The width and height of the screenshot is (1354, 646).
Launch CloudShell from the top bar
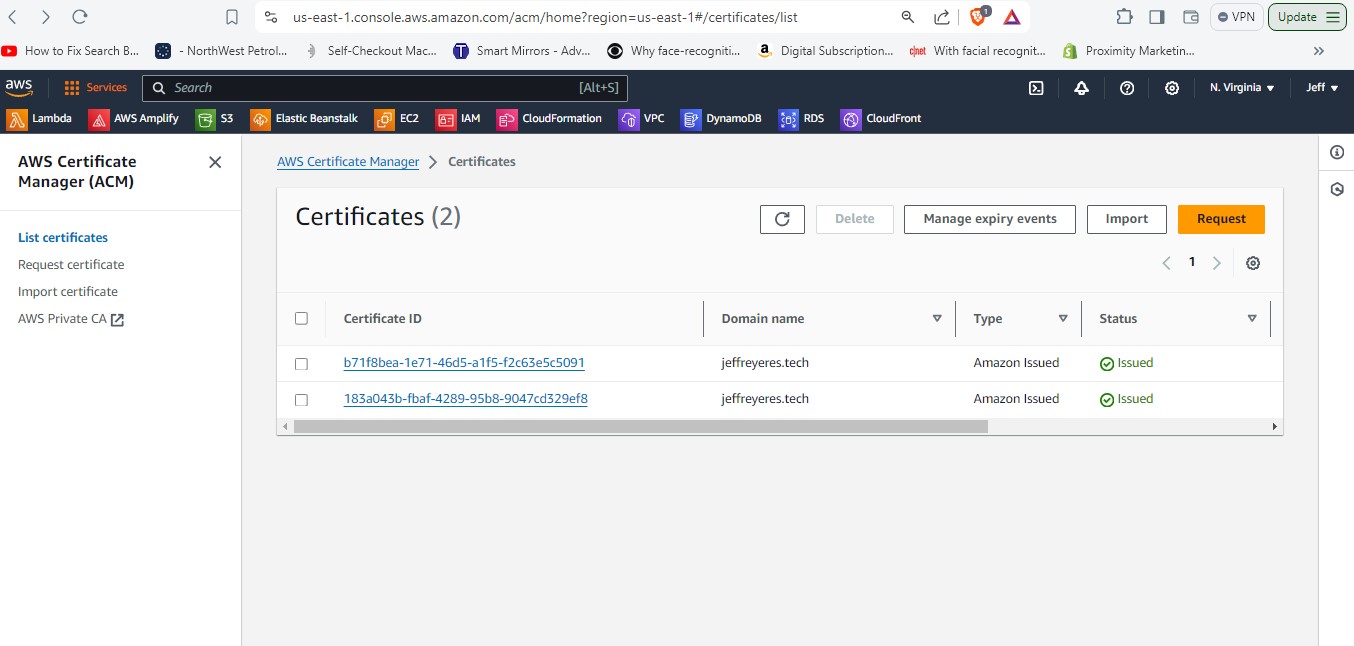tap(1037, 88)
